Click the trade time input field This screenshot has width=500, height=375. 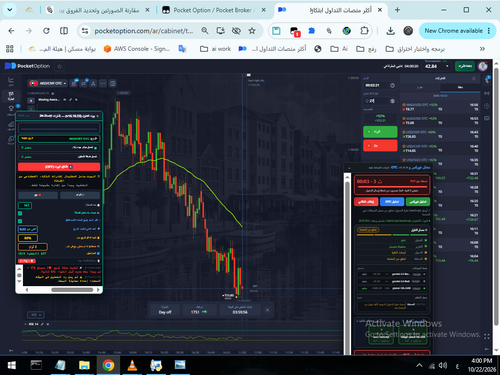pos(376,85)
